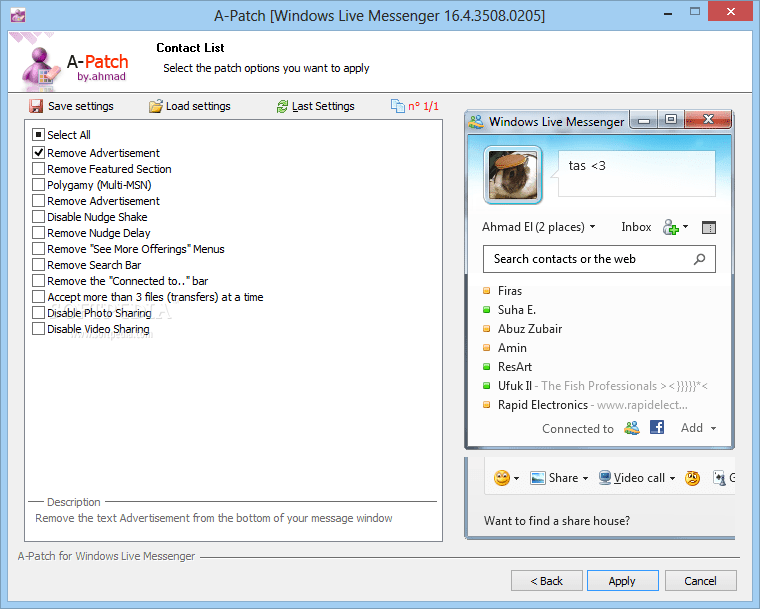The height and width of the screenshot is (609, 760).
Task: Click the "Want to find a share house?" ad text
Action: [x=557, y=521]
